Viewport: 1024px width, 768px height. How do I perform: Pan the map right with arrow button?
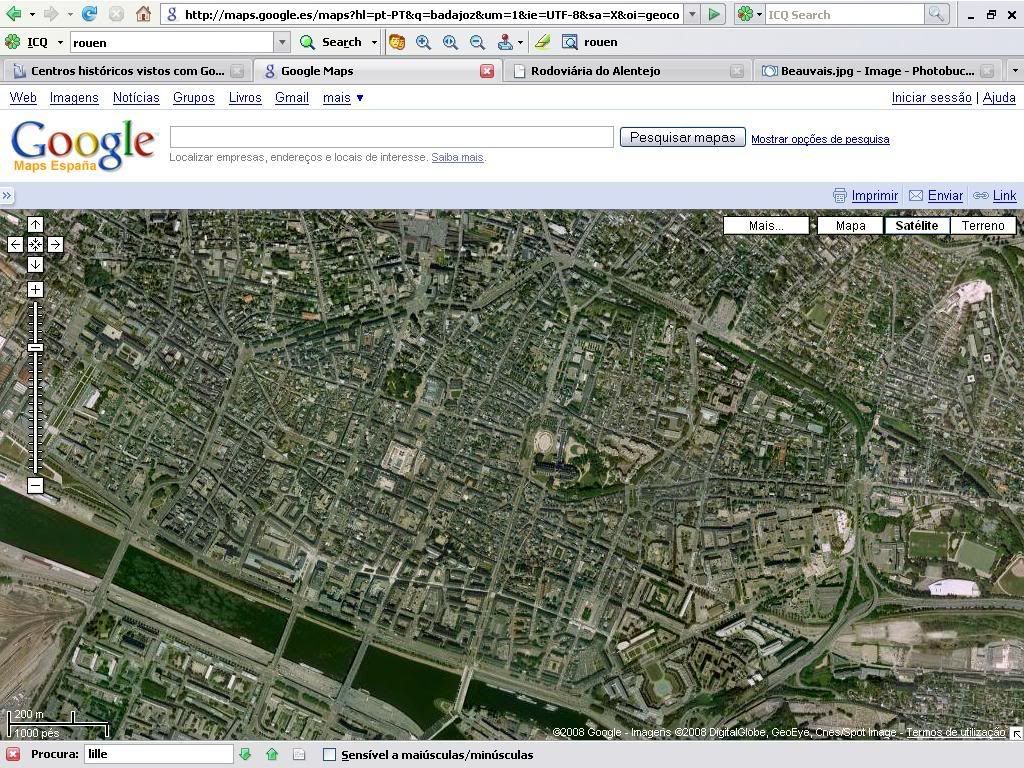point(55,244)
